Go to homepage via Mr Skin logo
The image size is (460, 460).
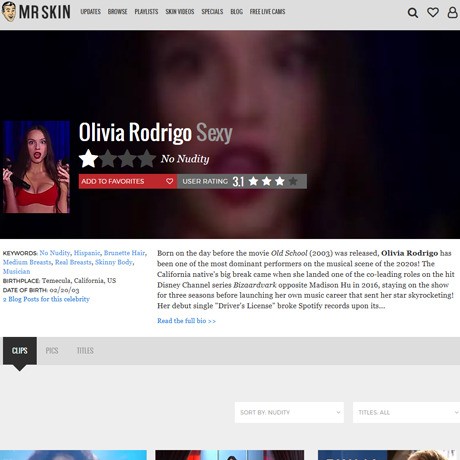pyautogui.click(x=36, y=12)
